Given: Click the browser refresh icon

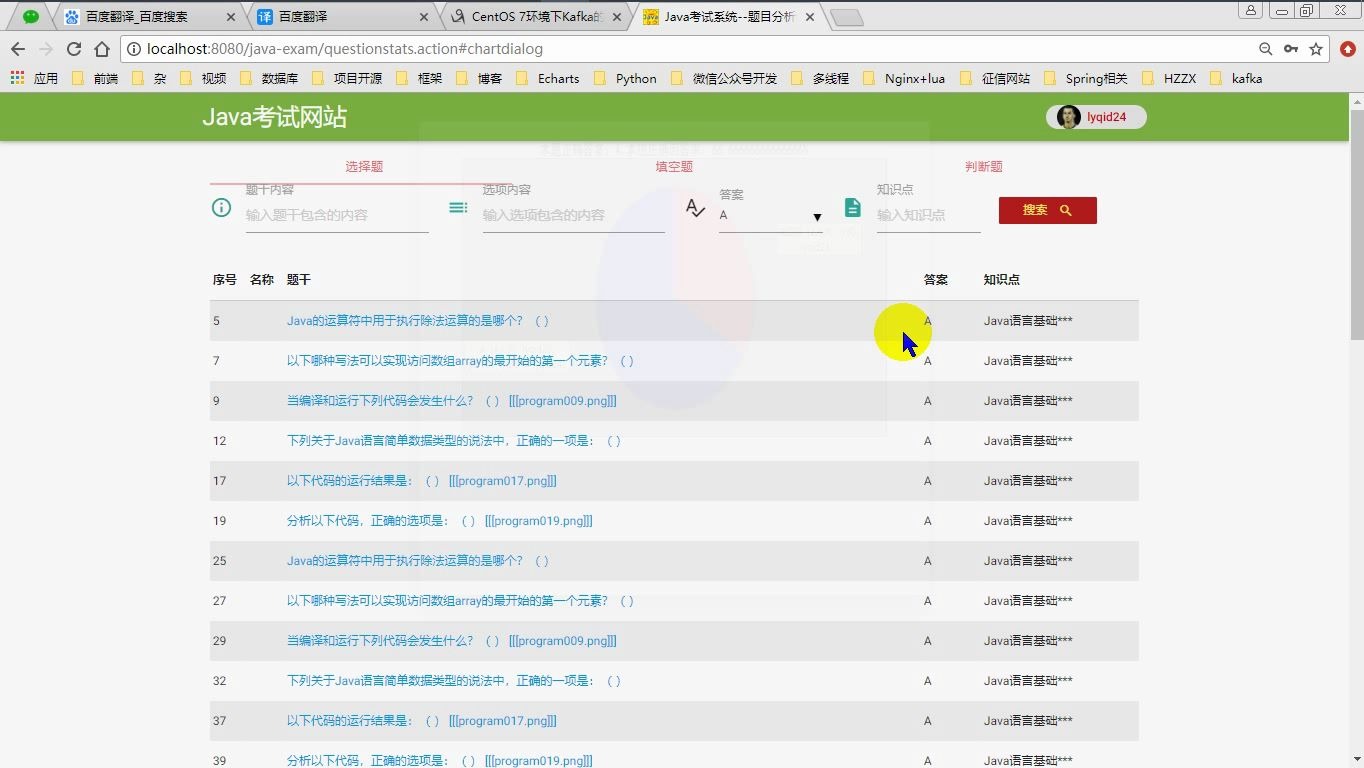Looking at the screenshot, I should click(74, 47).
